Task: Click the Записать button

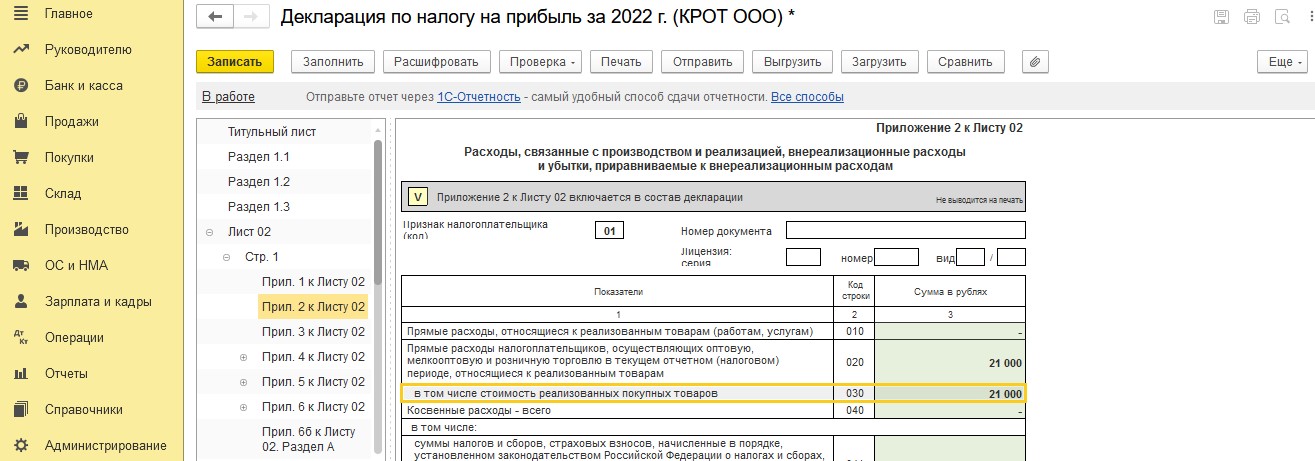Action: pos(234,61)
